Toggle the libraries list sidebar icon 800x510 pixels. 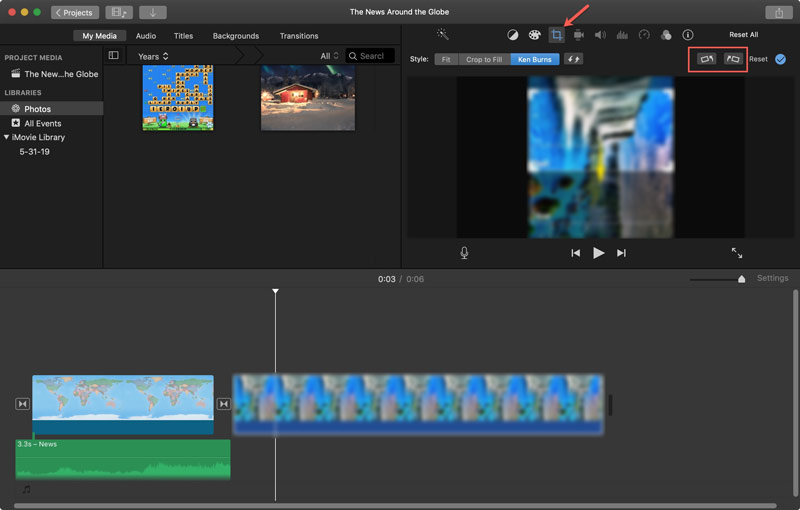tap(114, 55)
